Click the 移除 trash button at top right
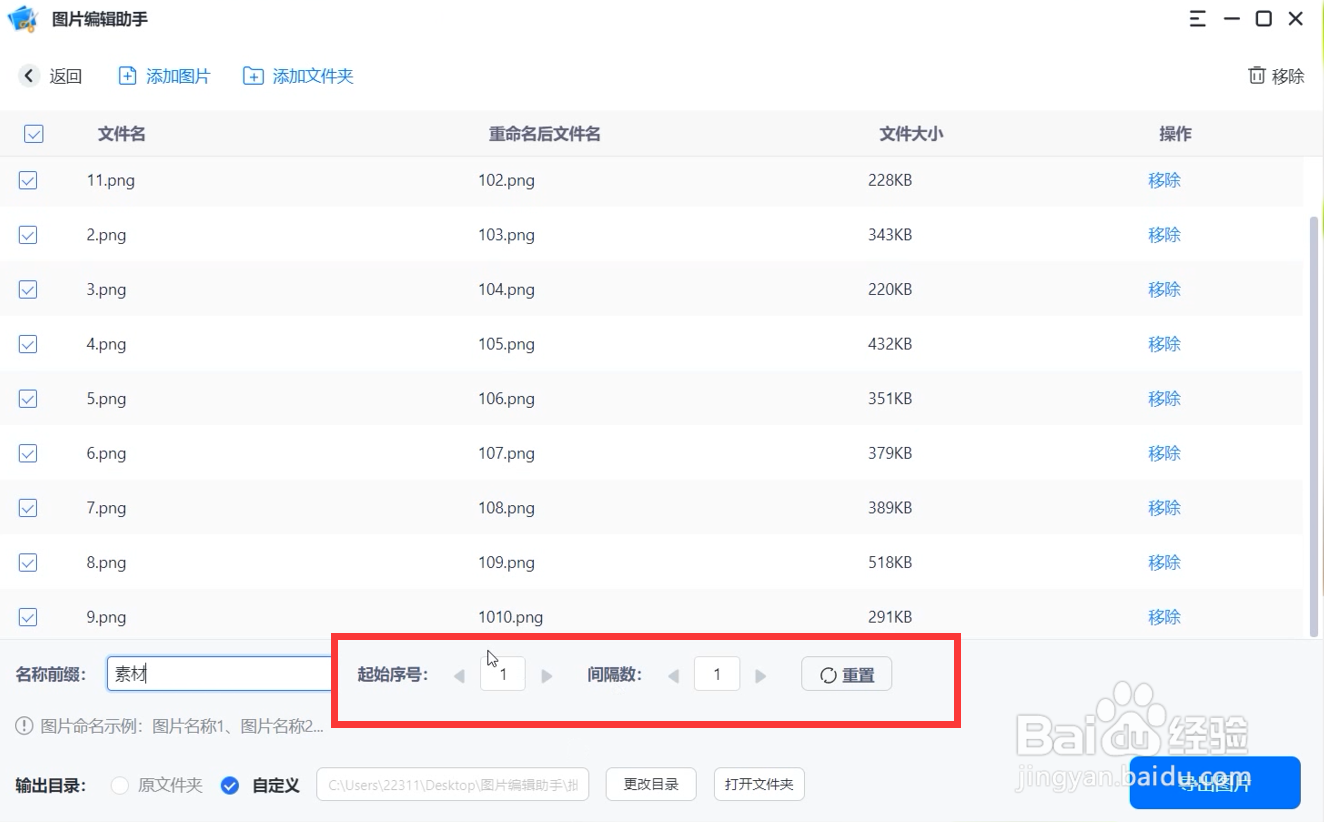Viewport: 1324px width, 822px height. [x=1276, y=76]
